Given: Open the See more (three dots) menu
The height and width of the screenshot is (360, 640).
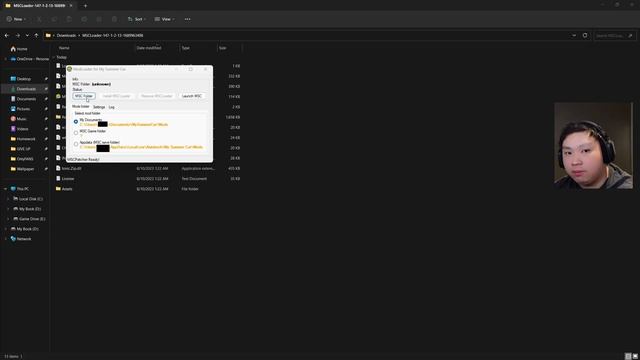Looking at the screenshot, I should click(x=187, y=19).
